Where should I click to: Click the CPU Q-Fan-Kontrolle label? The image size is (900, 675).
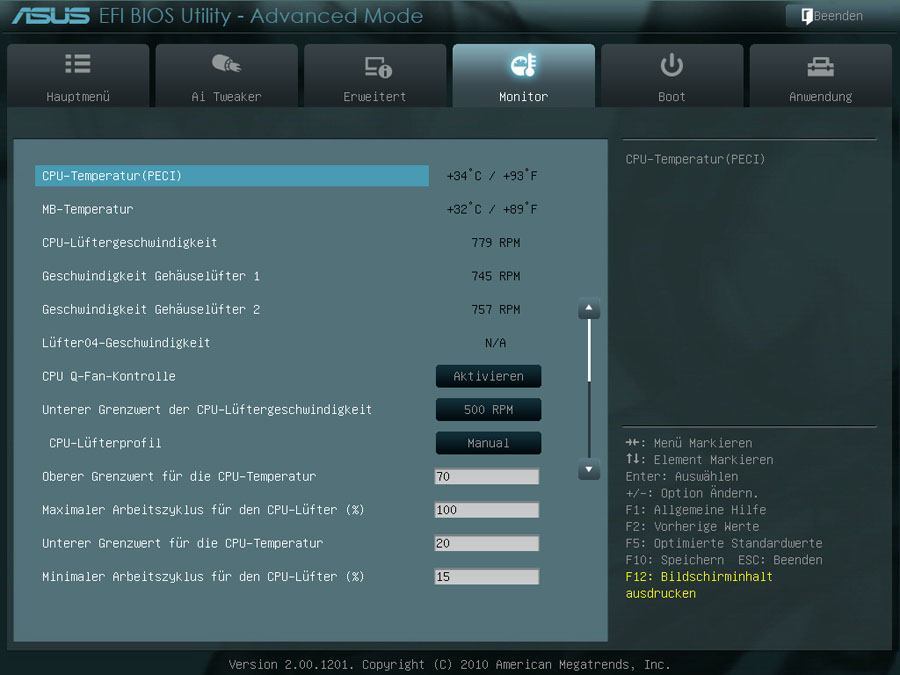tap(109, 376)
